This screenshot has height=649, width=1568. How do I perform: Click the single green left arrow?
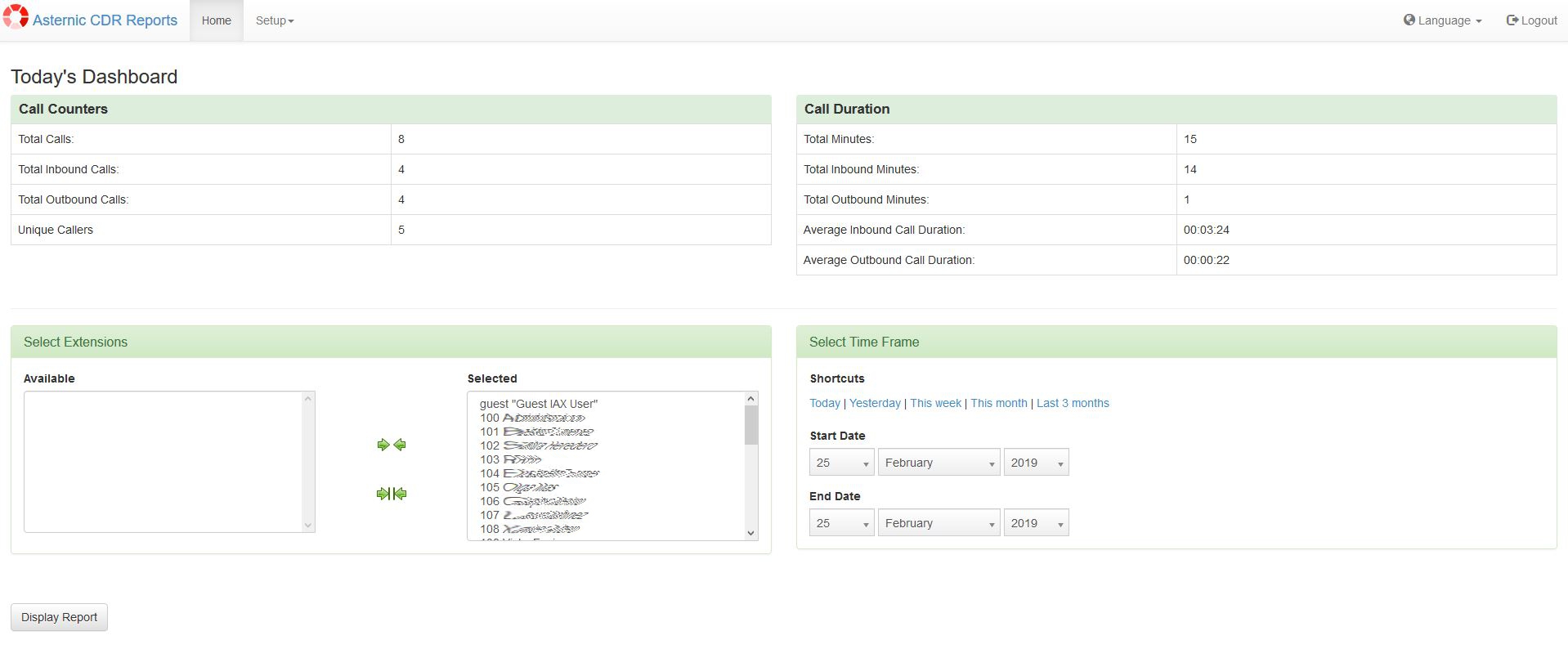(400, 445)
